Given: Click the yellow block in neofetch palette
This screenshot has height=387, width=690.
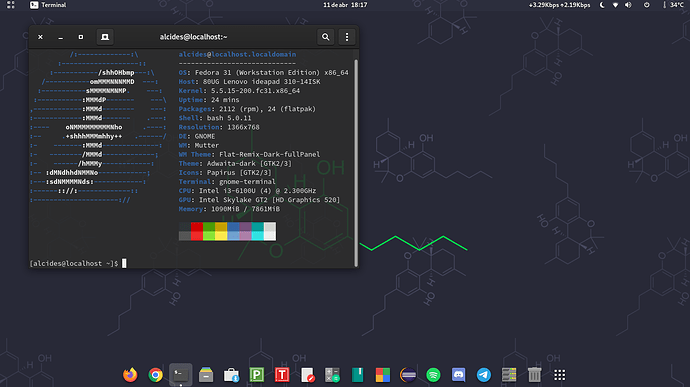Looking at the screenshot, I should pyautogui.click(x=221, y=232).
